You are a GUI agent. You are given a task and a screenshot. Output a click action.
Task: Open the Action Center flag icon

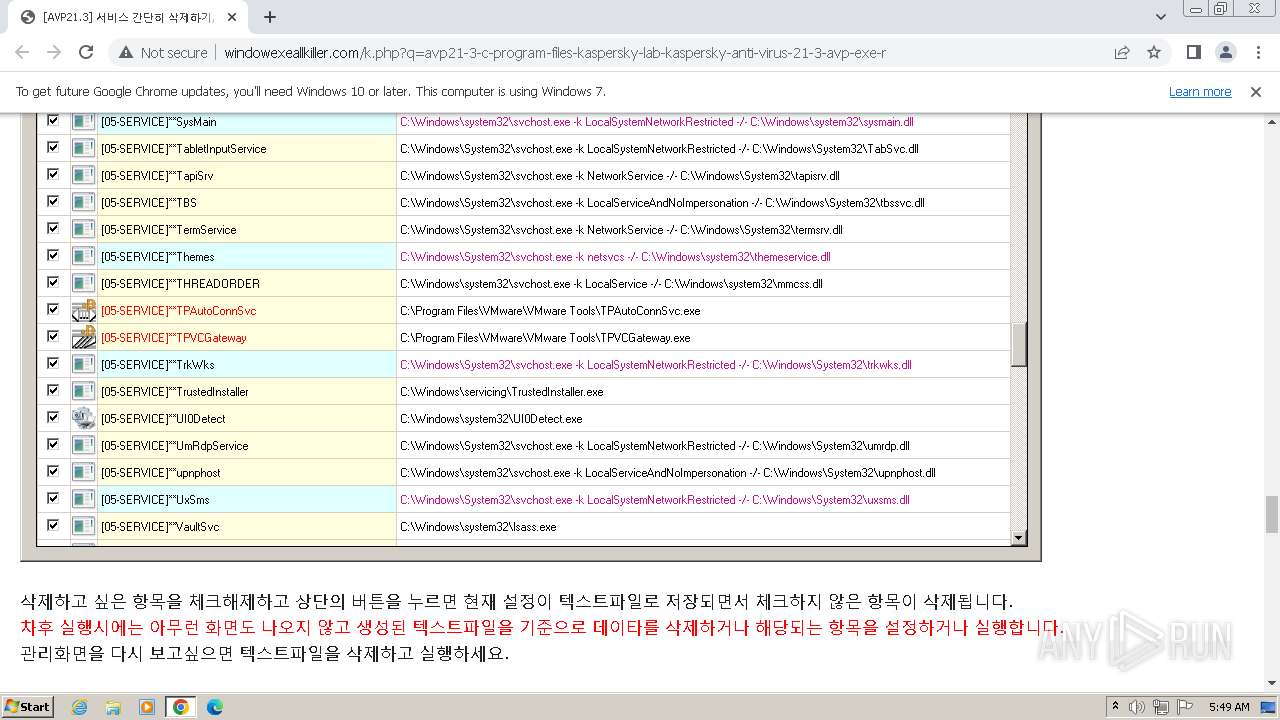pyautogui.click(x=1185, y=707)
